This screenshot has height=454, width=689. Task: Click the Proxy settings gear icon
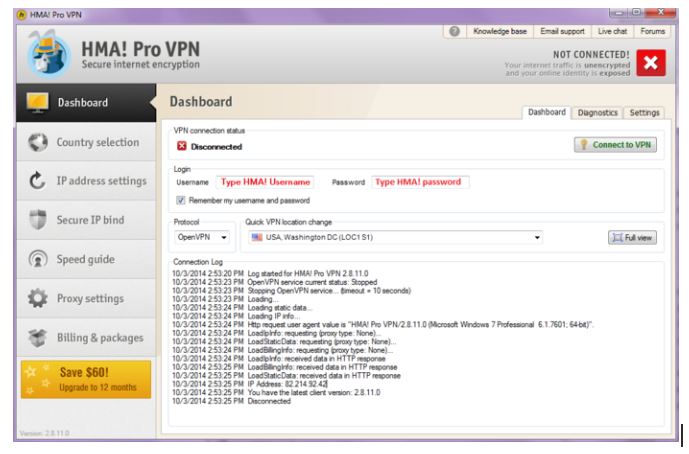point(38,298)
